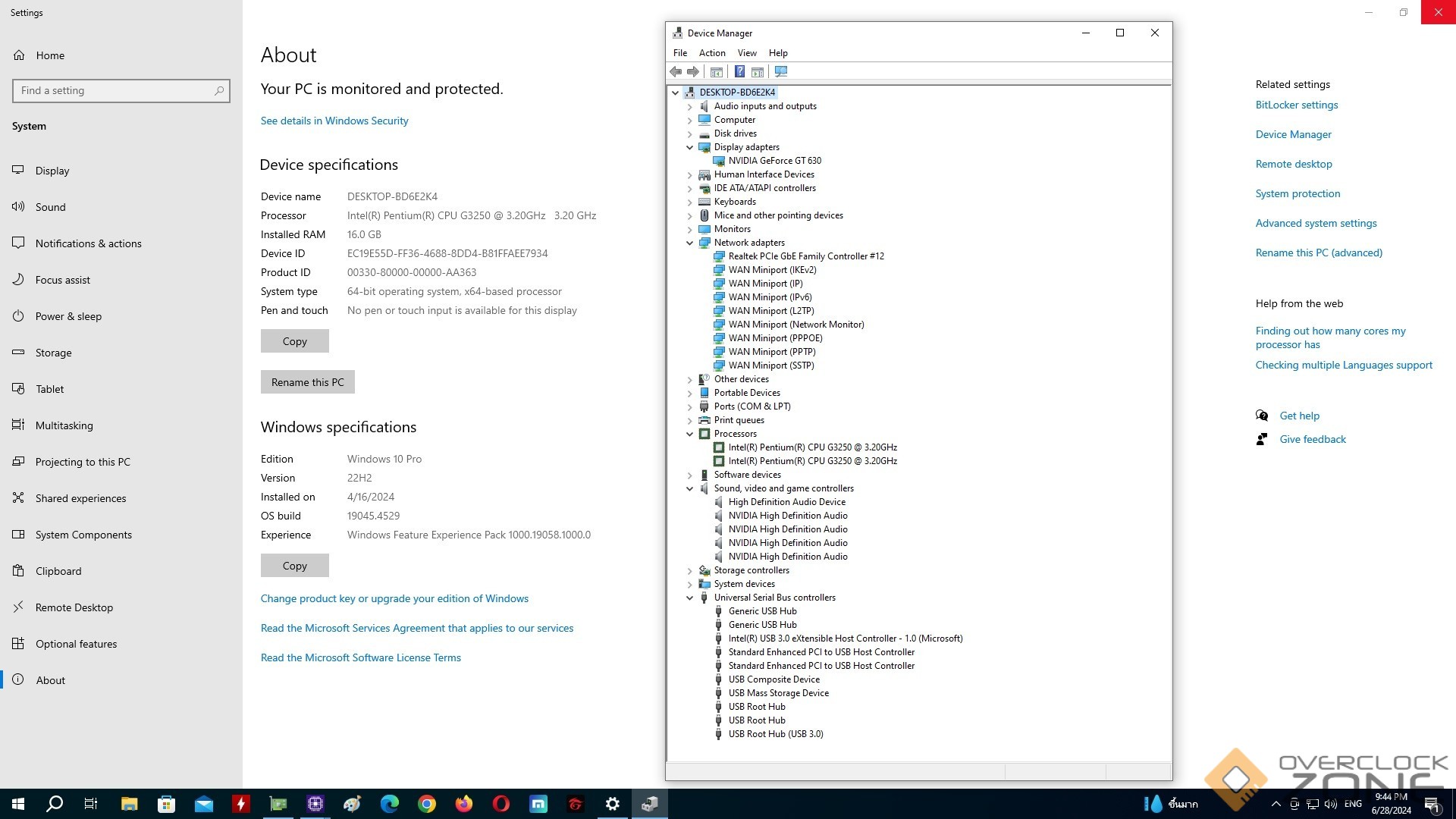Copy the device specifications
The width and height of the screenshot is (1456, 819).
tap(294, 341)
